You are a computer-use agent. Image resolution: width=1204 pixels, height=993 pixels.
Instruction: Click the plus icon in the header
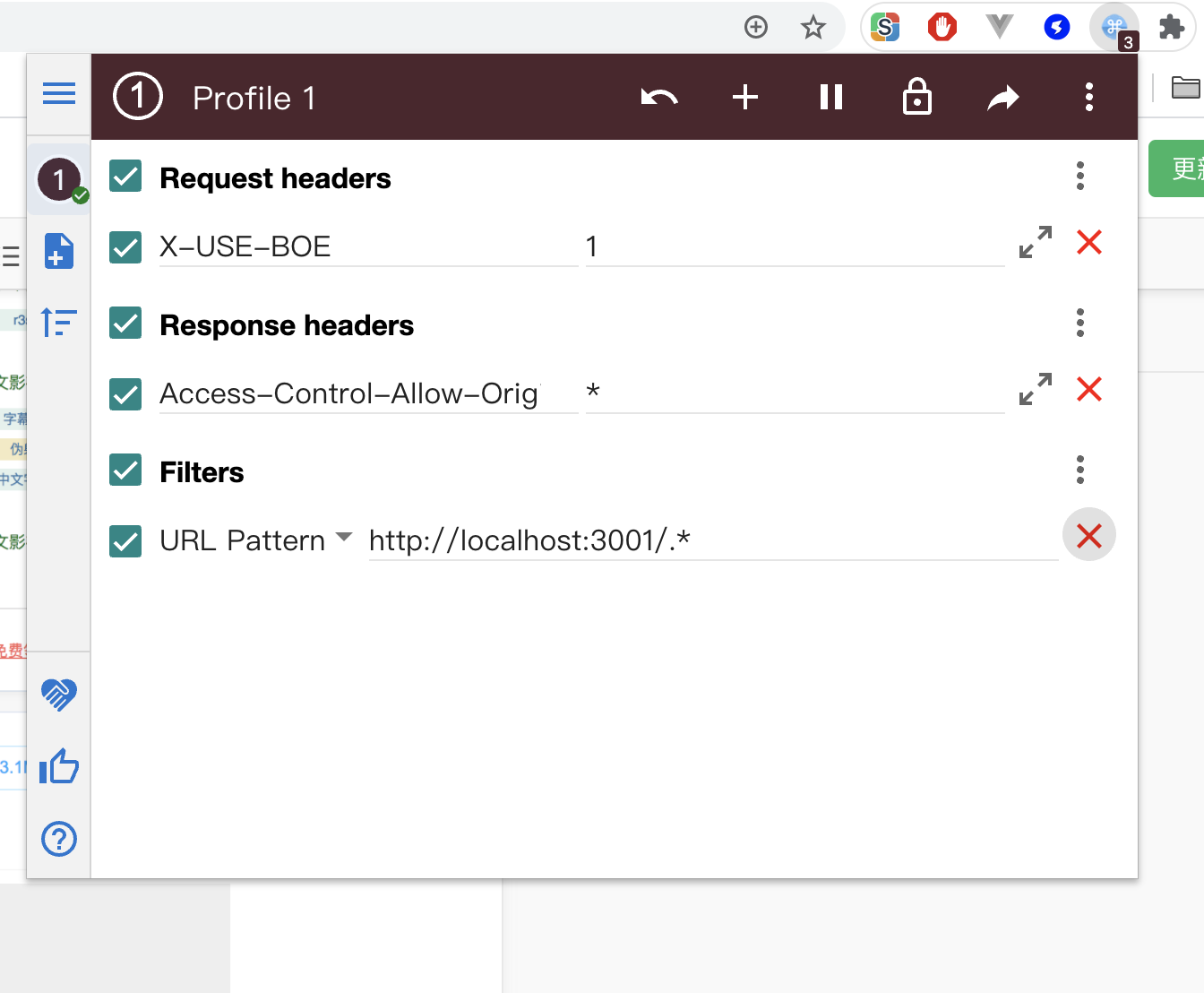(x=745, y=97)
